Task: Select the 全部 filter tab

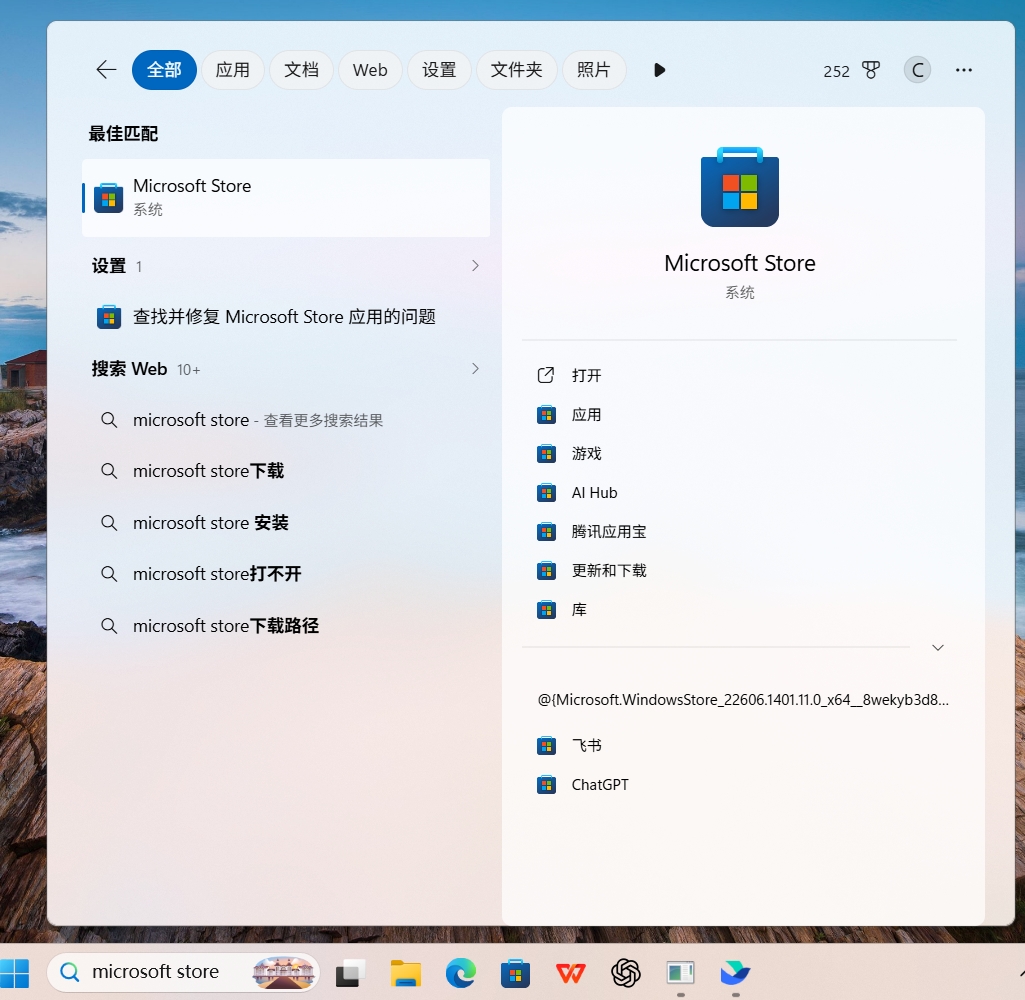Action: point(164,70)
